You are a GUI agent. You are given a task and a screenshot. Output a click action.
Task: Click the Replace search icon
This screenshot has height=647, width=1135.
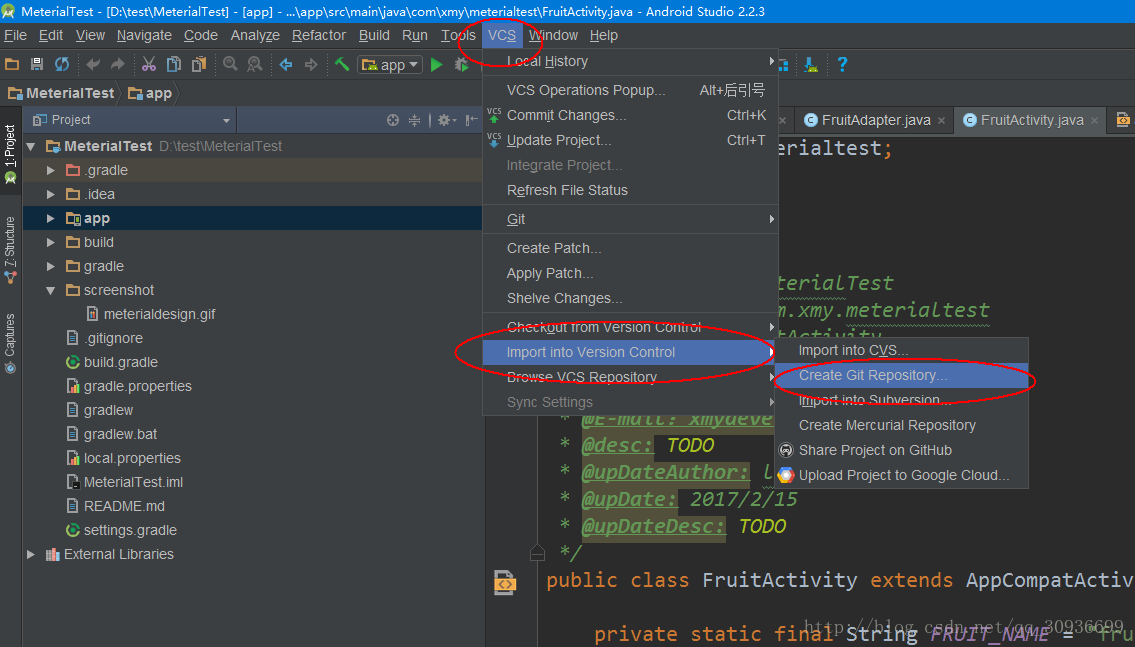pos(255,64)
